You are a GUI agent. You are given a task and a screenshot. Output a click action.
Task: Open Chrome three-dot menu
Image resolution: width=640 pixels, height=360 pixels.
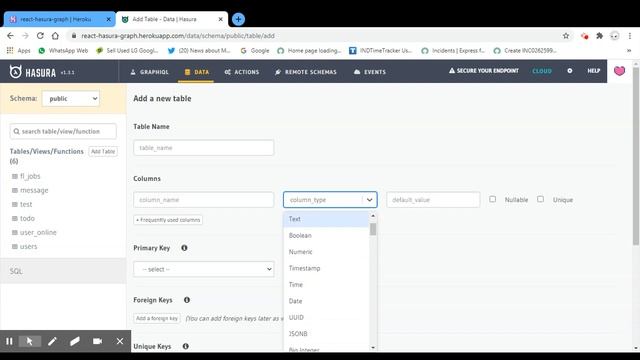click(x=630, y=36)
